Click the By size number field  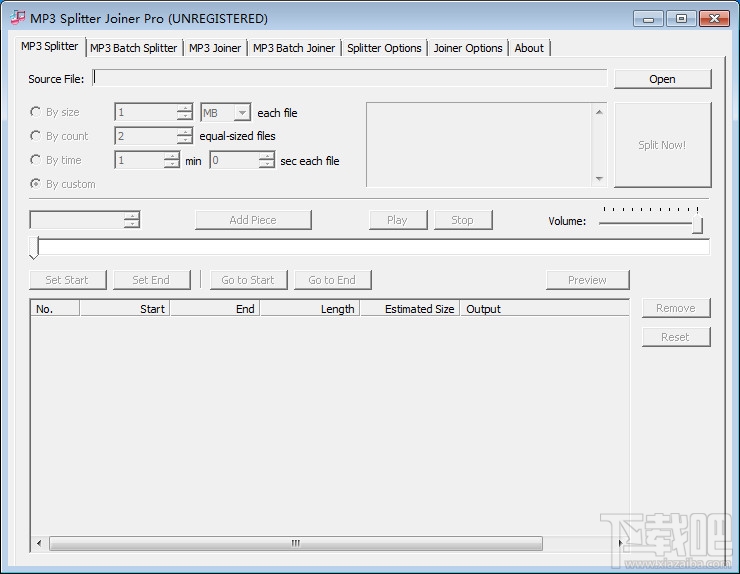tap(146, 112)
